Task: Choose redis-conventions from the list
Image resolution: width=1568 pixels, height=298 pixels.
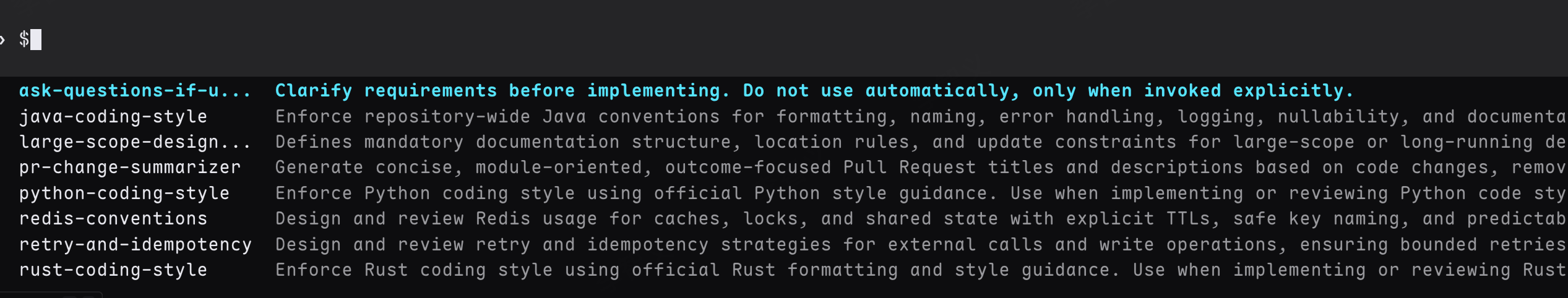Action: [113, 219]
